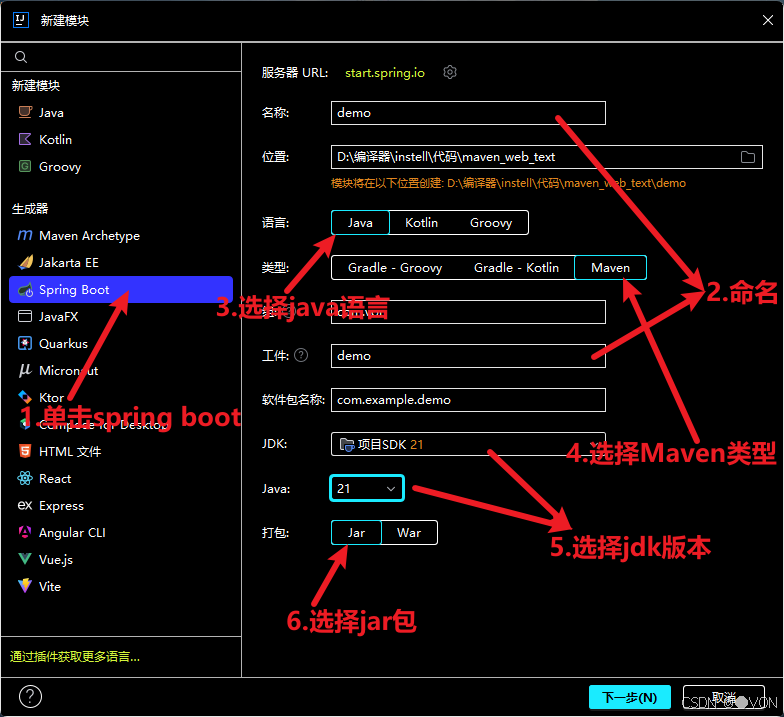Browse location with folder icon
Image resolution: width=784 pixels, height=717 pixels.
point(748,157)
